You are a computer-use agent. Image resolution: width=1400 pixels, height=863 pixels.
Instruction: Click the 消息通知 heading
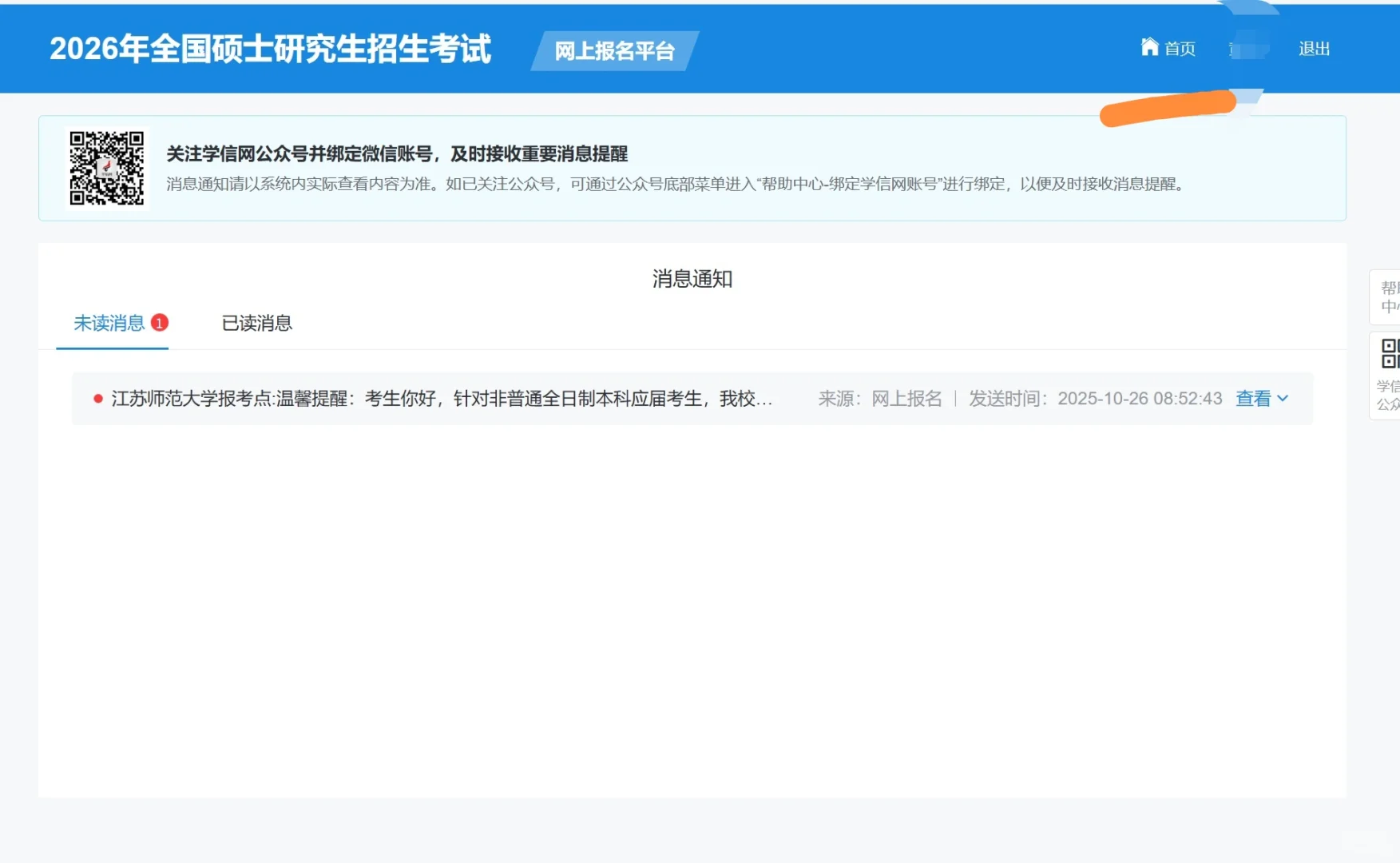tap(692, 280)
